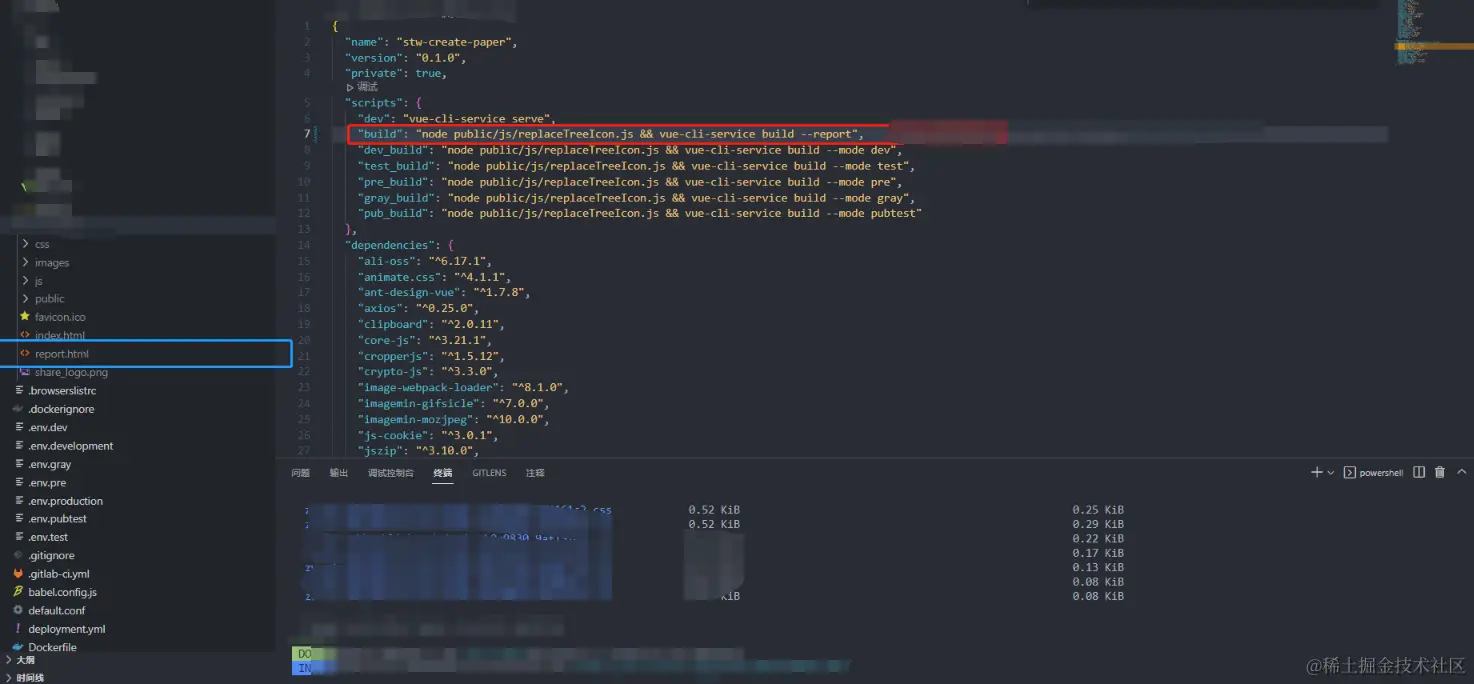Click the "pre_build" script line
Viewport: 1474px width, 684px height.
click(x=632, y=182)
